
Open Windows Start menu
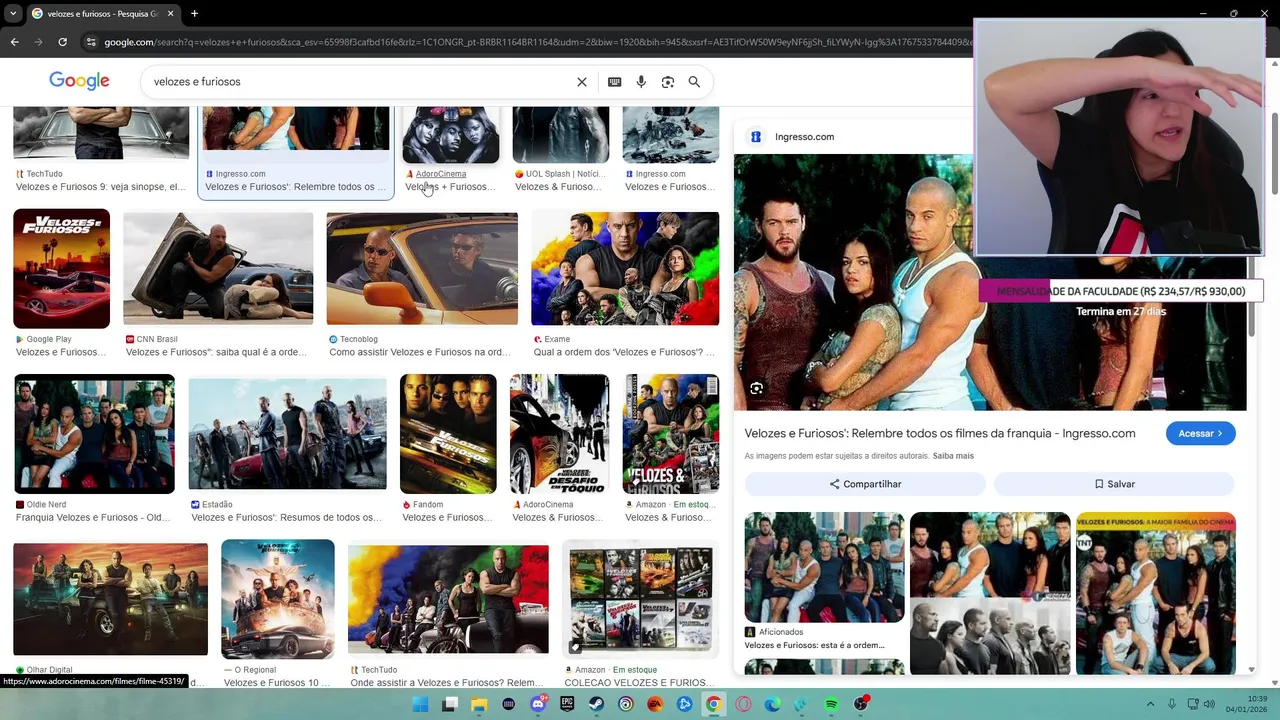(421, 704)
